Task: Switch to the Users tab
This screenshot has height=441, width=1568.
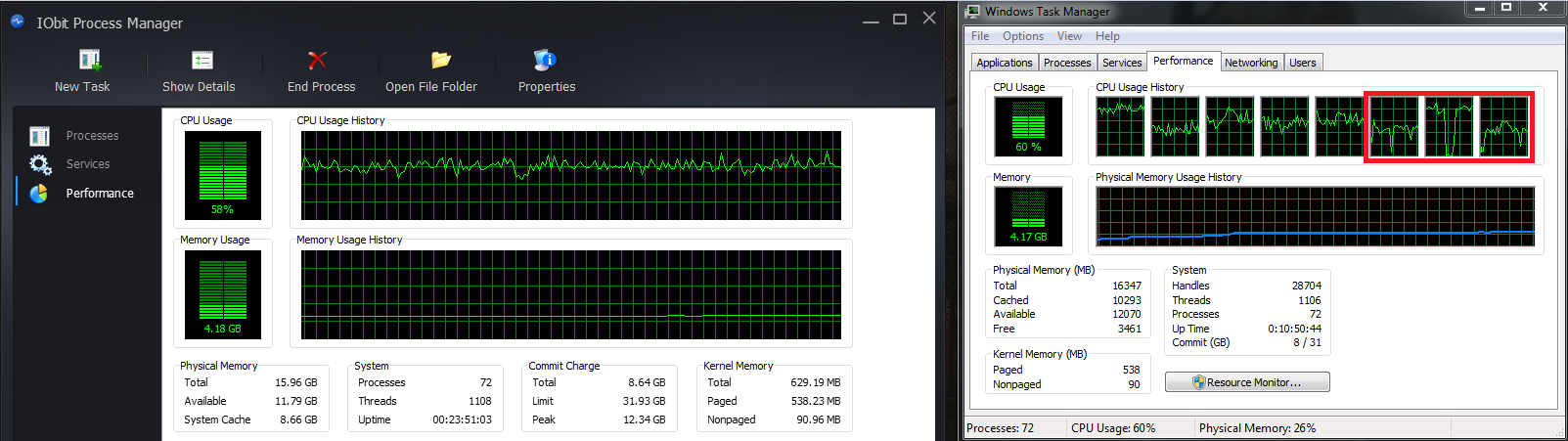Action: (x=1303, y=63)
